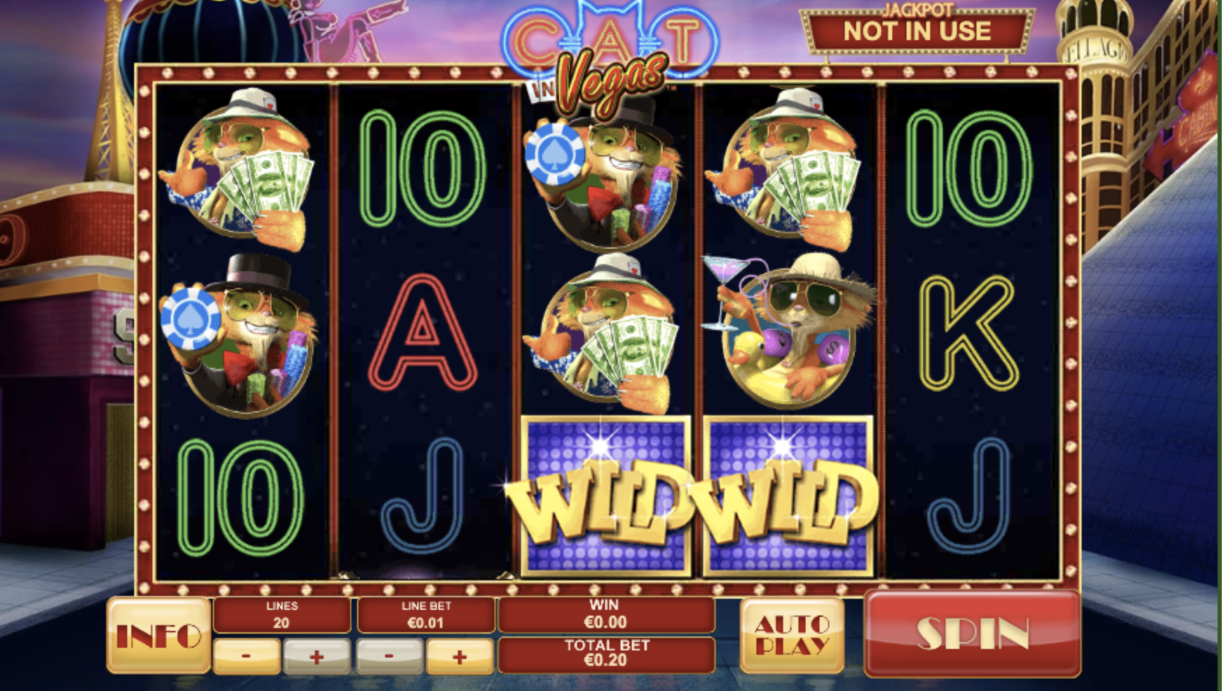Lower line bet with the minus button

coord(389,656)
